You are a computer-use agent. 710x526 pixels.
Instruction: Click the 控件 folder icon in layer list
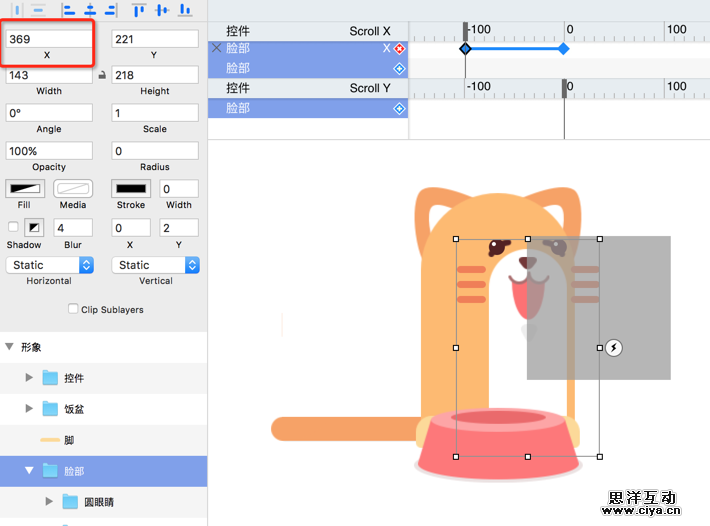50,378
